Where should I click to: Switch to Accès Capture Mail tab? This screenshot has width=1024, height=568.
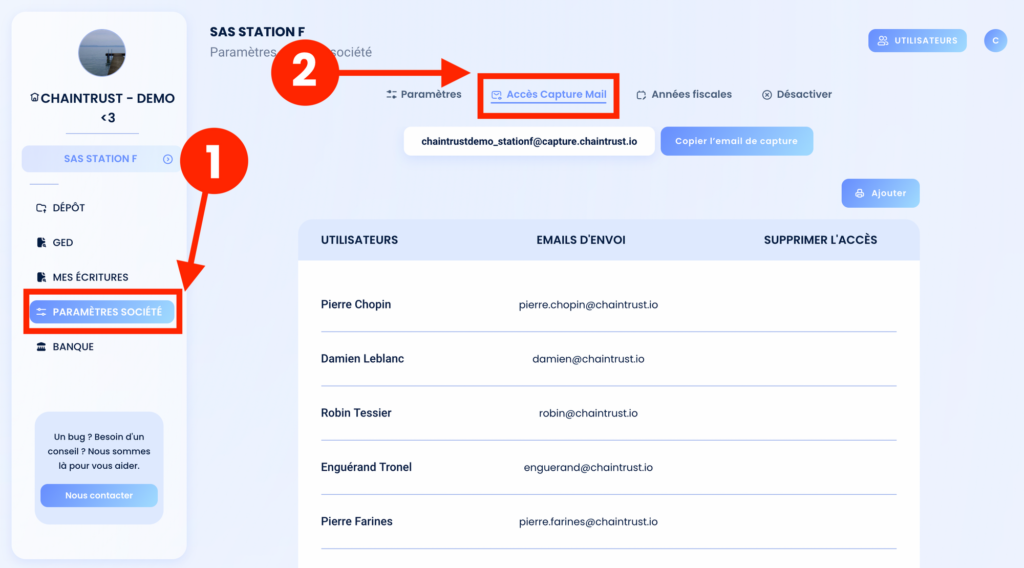[x=549, y=95]
